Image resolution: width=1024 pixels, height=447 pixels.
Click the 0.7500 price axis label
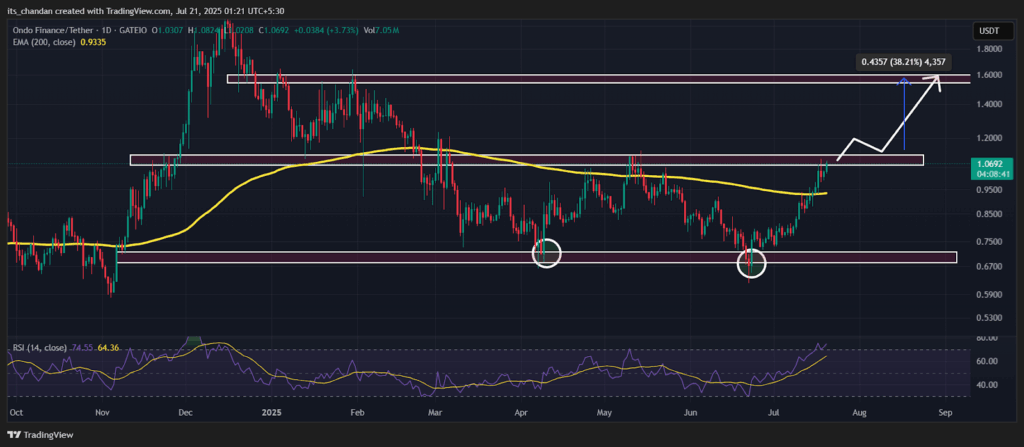click(x=987, y=242)
